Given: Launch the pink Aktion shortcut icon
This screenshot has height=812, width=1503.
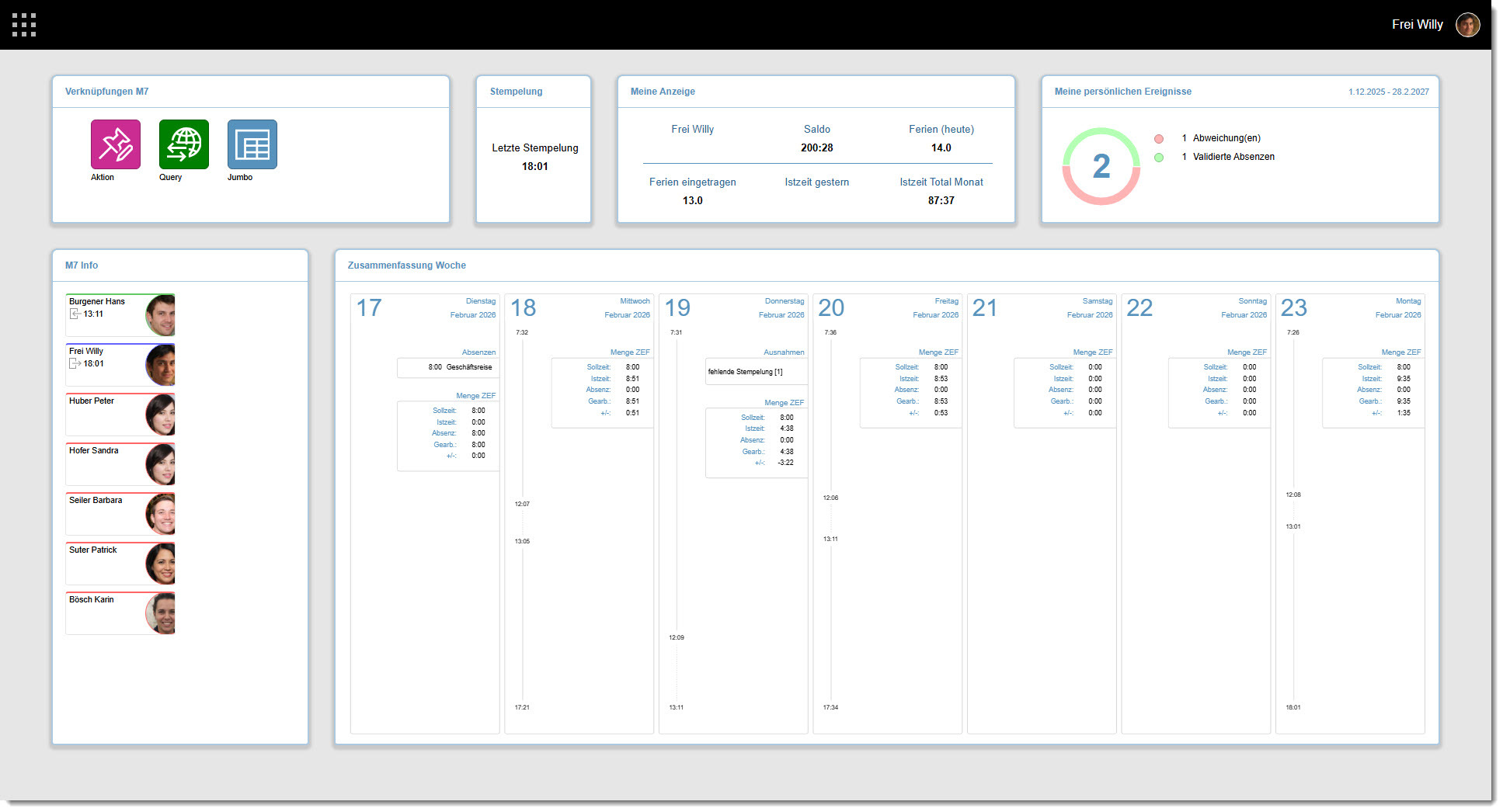Looking at the screenshot, I should [116, 144].
